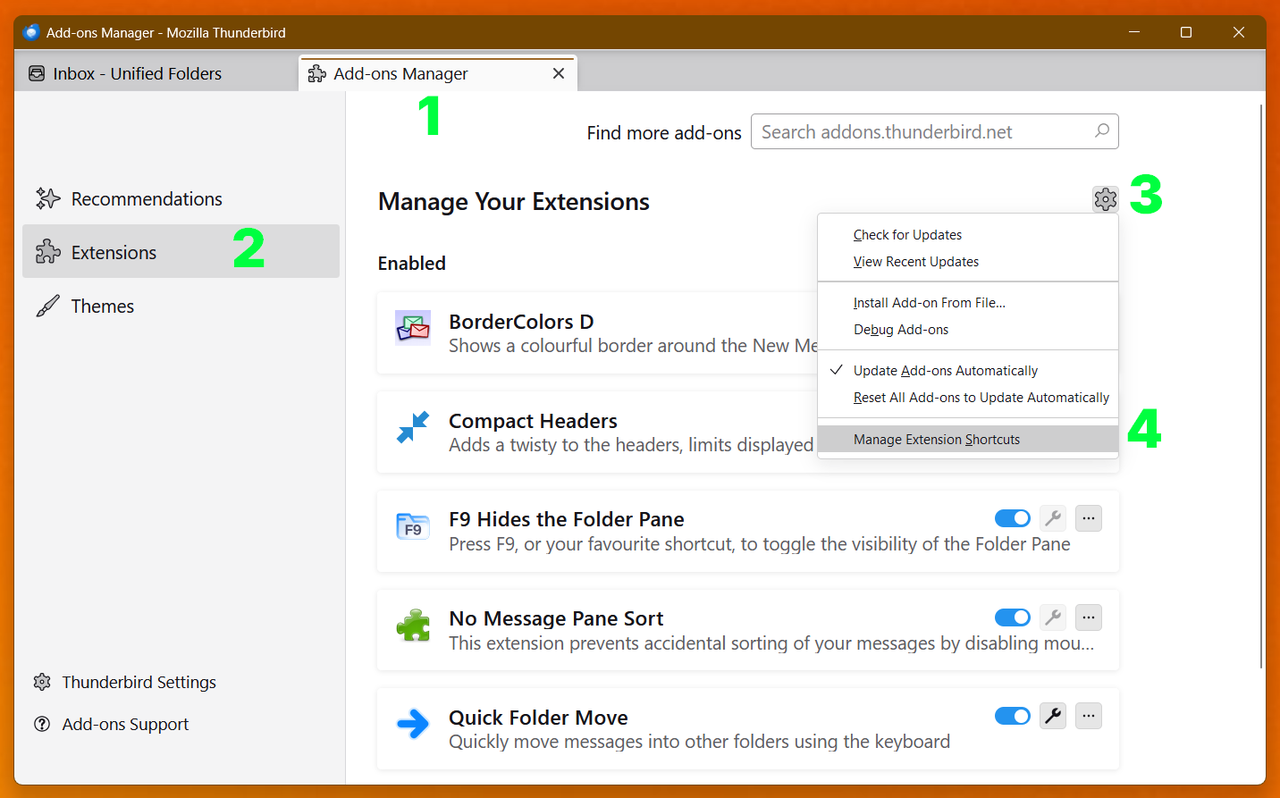
Task: Open more options for F9 Hides the Folder Pane
Action: pos(1089,518)
